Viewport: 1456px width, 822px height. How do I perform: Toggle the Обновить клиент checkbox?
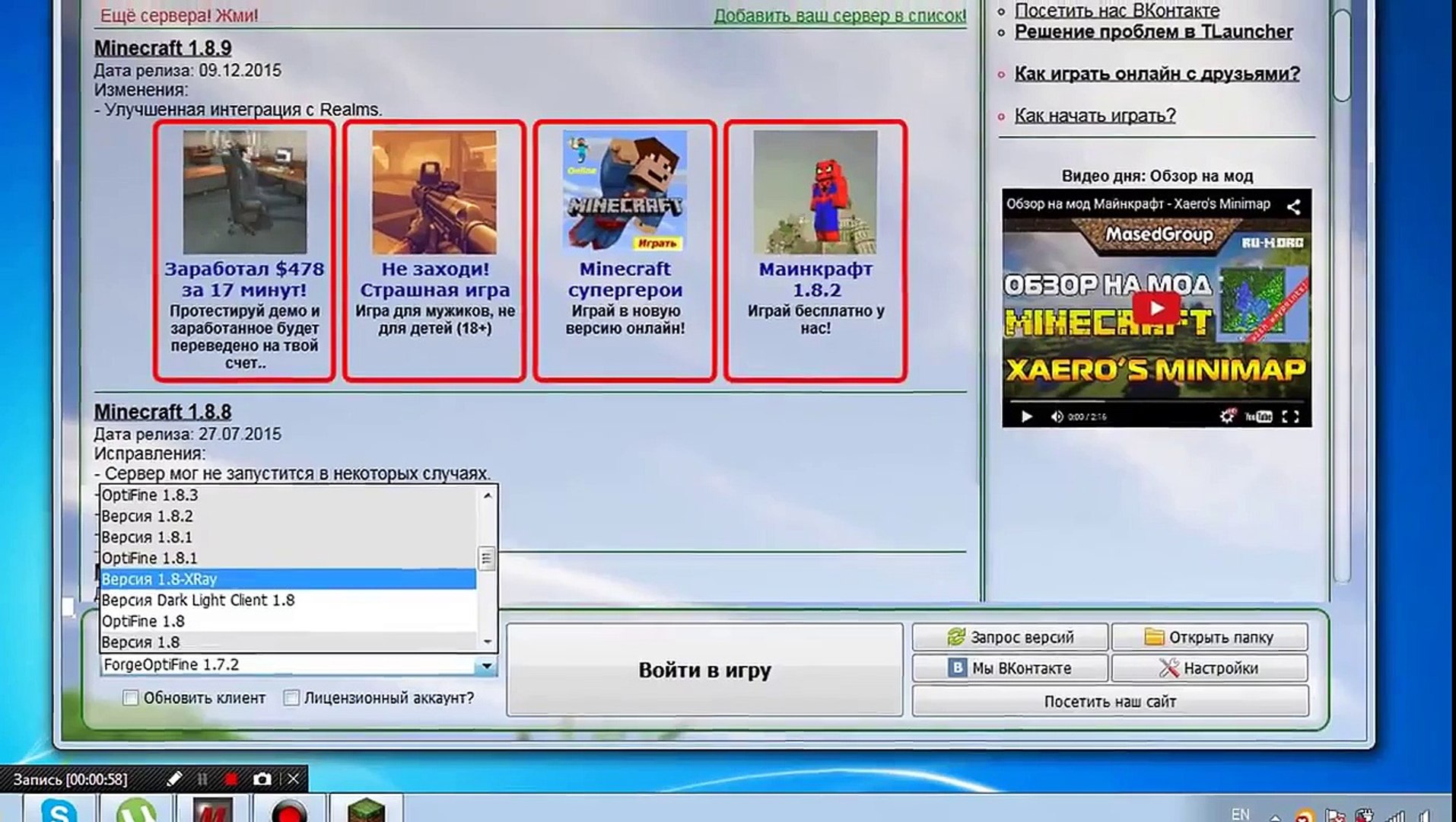click(131, 698)
